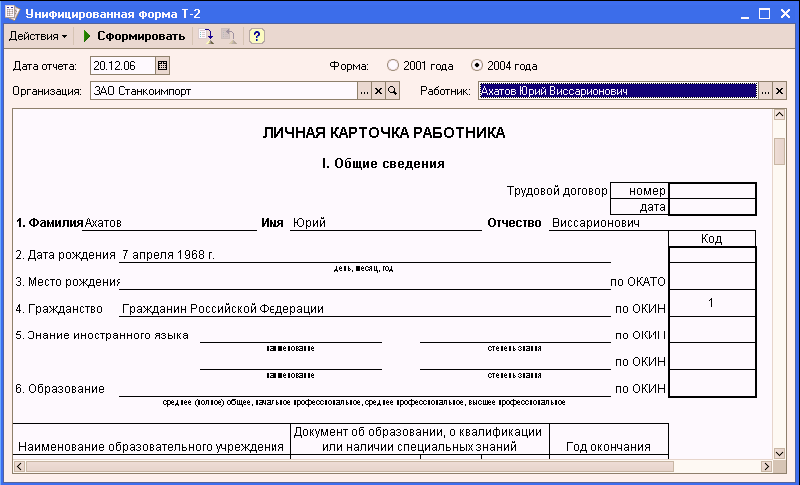Click into the Дата отчета input field
This screenshot has height=485, width=800.
[122, 65]
